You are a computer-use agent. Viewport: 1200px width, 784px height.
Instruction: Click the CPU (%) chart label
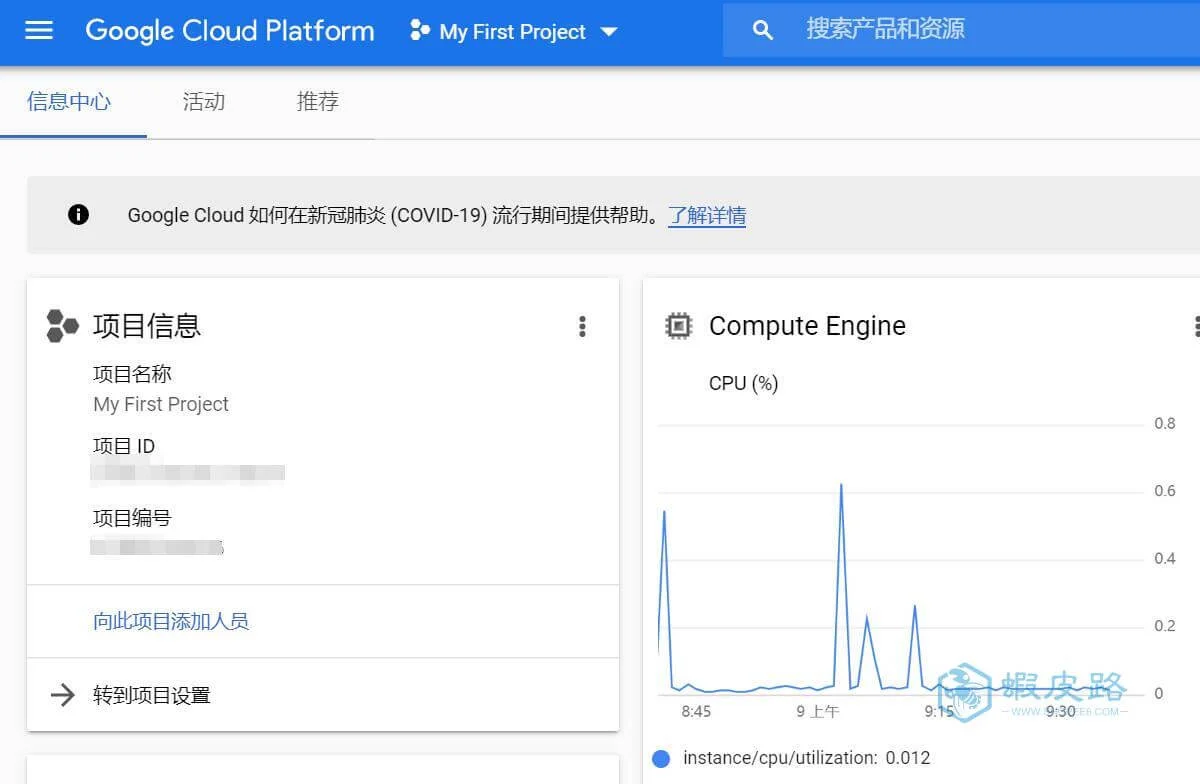pos(743,383)
